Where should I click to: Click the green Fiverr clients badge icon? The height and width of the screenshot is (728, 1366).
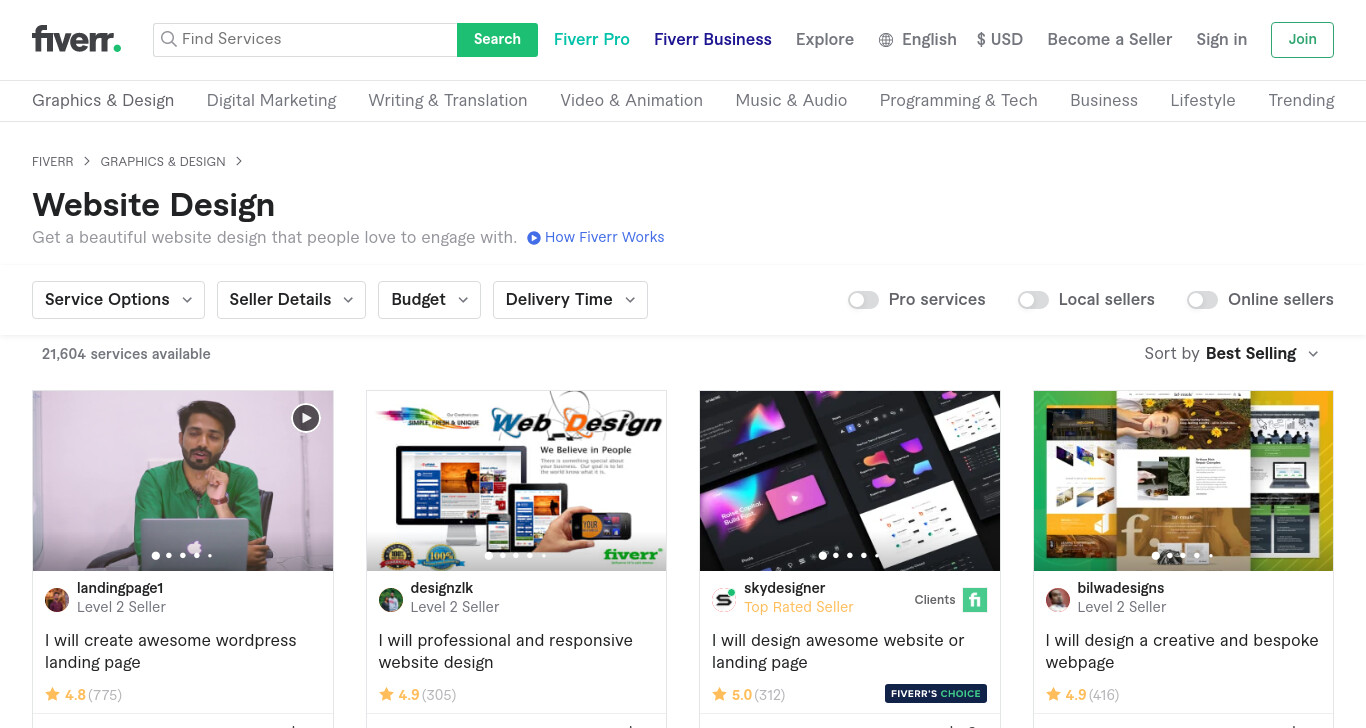(975, 600)
